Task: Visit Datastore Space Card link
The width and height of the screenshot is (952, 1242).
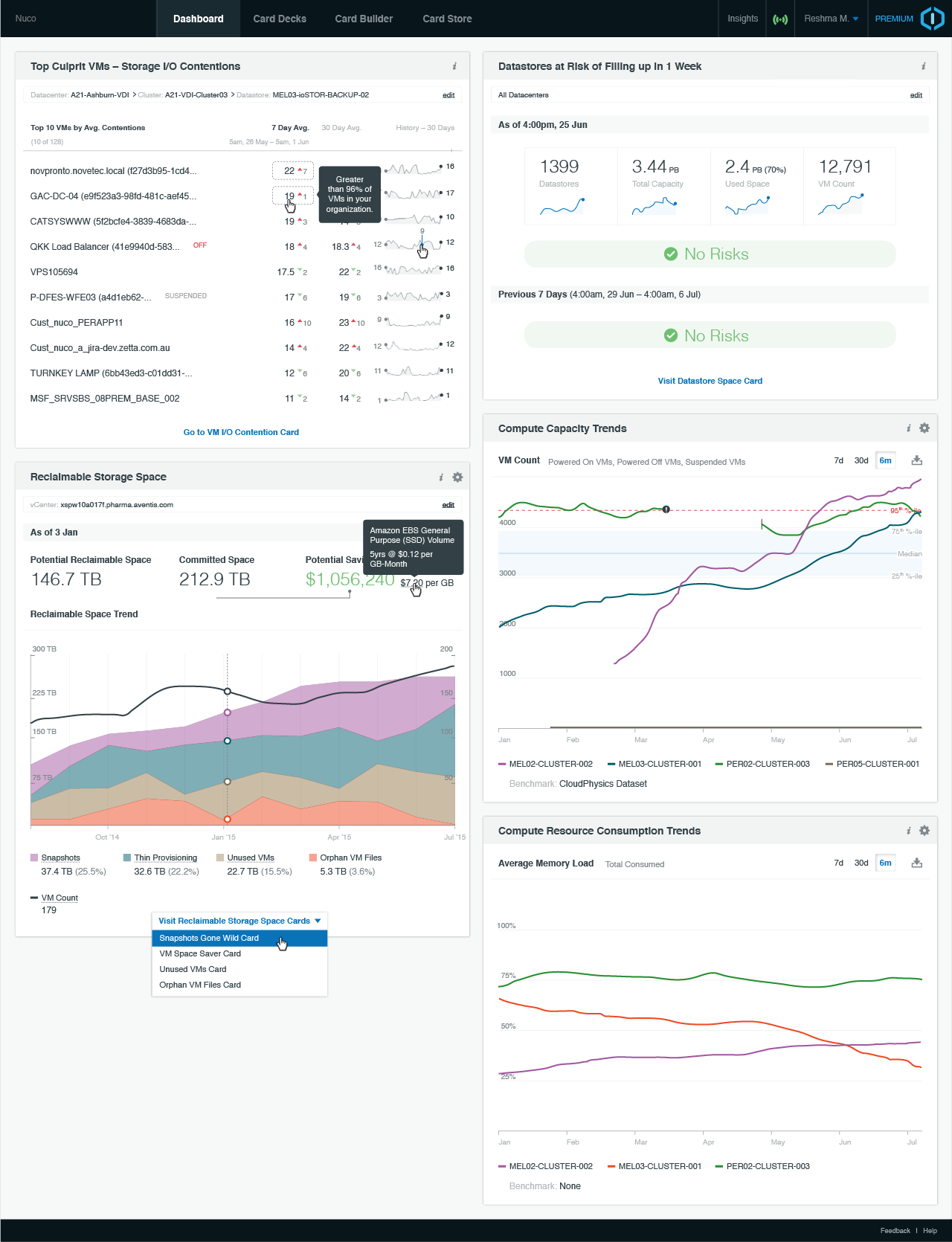Action: tap(710, 381)
